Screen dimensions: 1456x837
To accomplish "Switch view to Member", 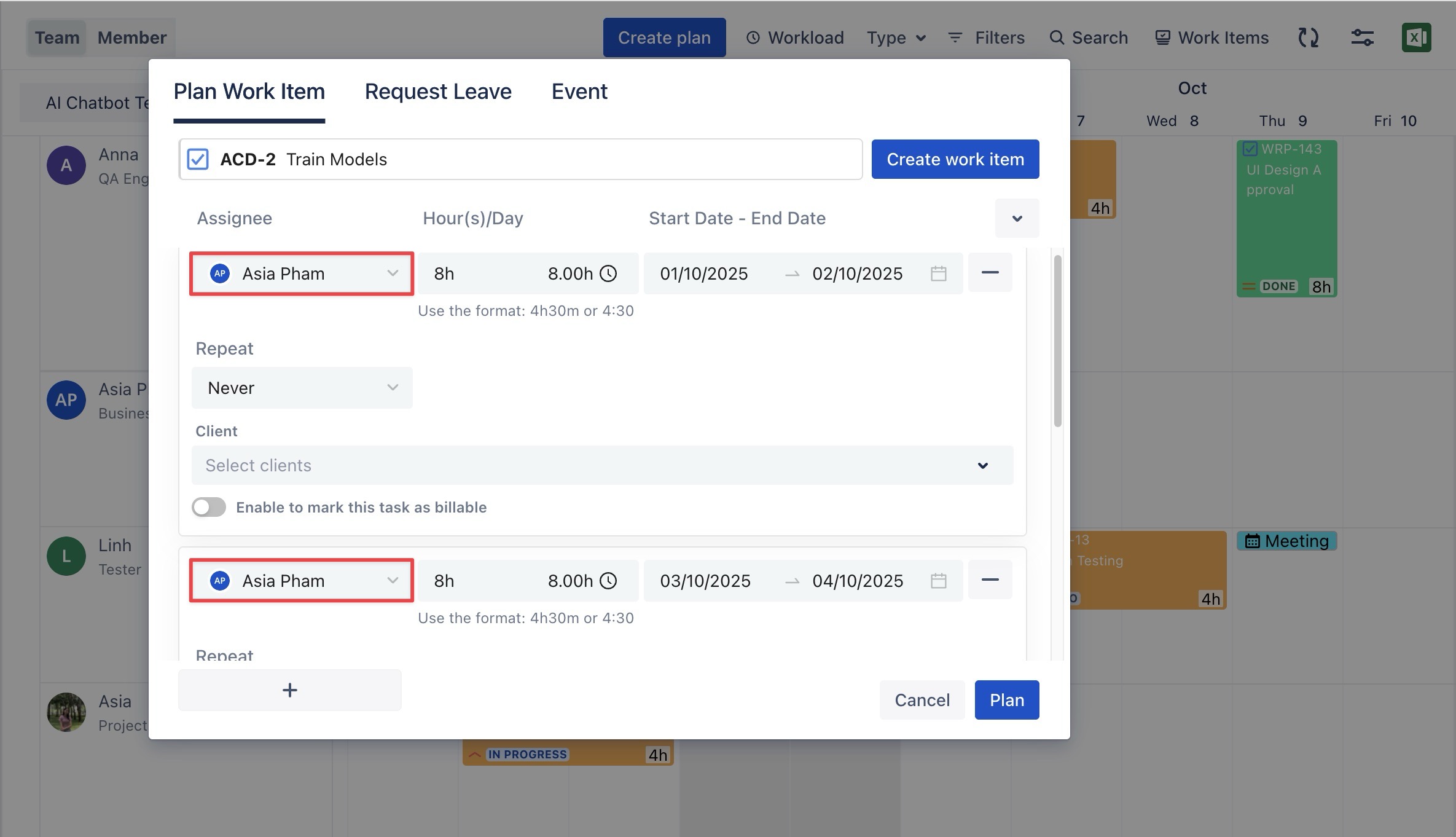I will coord(131,37).
